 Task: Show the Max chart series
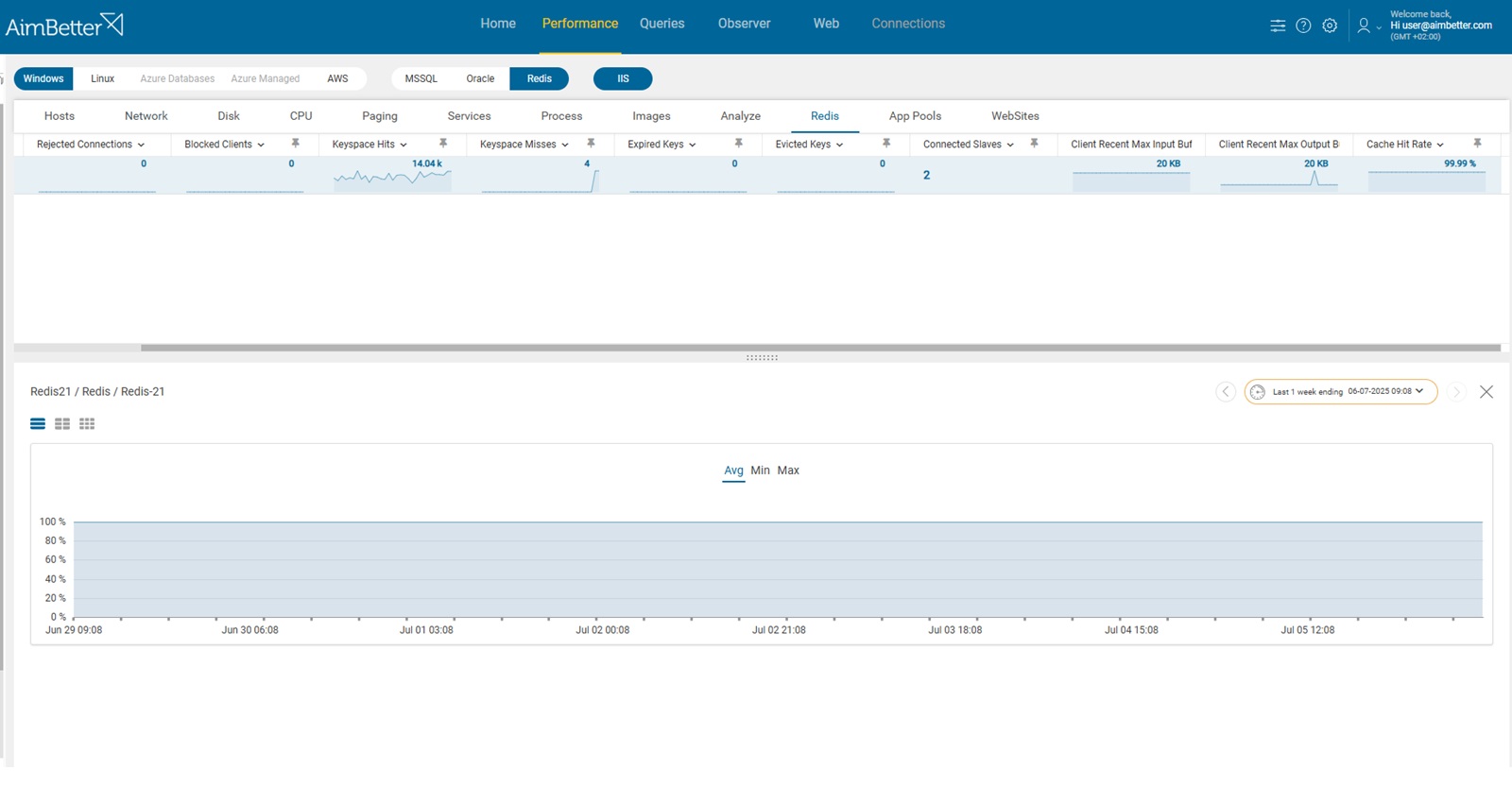point(788,470)
